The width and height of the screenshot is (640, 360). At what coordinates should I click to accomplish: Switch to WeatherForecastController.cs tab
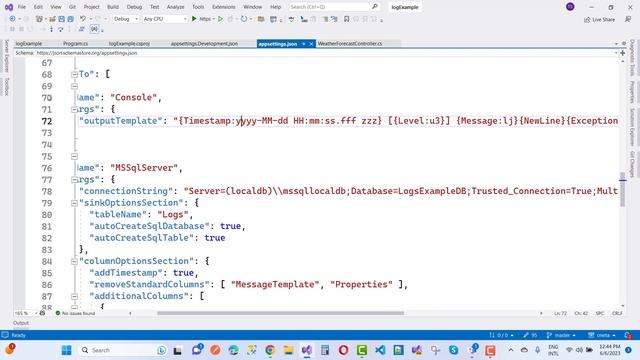coord(350,44)
